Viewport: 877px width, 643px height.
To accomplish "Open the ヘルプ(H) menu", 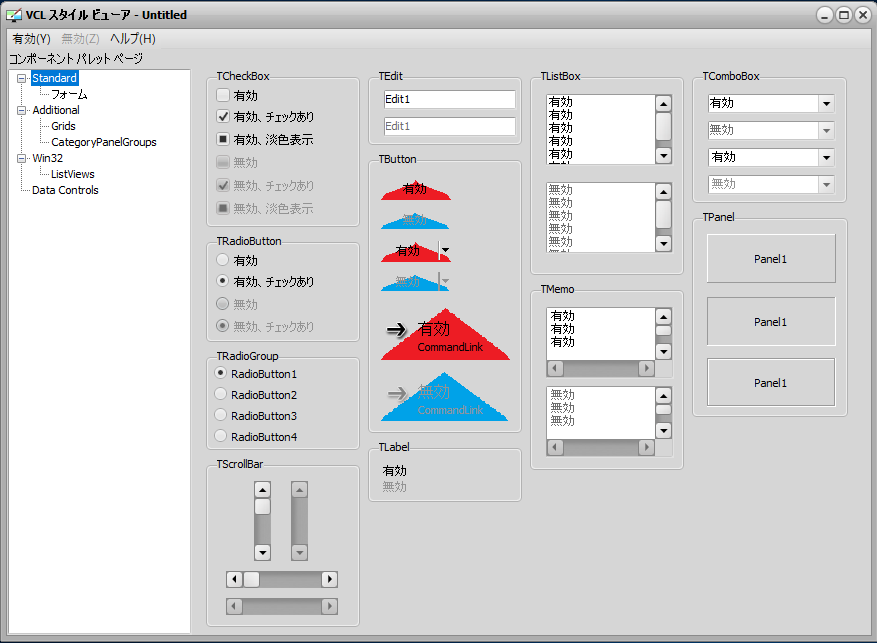I will tap(133, 39).
